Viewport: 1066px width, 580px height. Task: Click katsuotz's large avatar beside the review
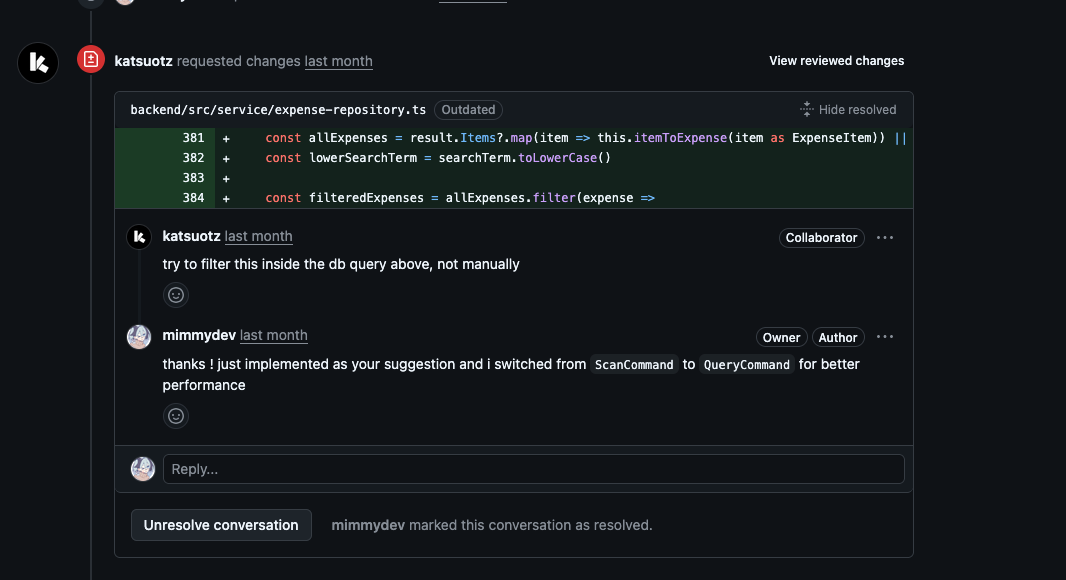click(x=38, y=63)
